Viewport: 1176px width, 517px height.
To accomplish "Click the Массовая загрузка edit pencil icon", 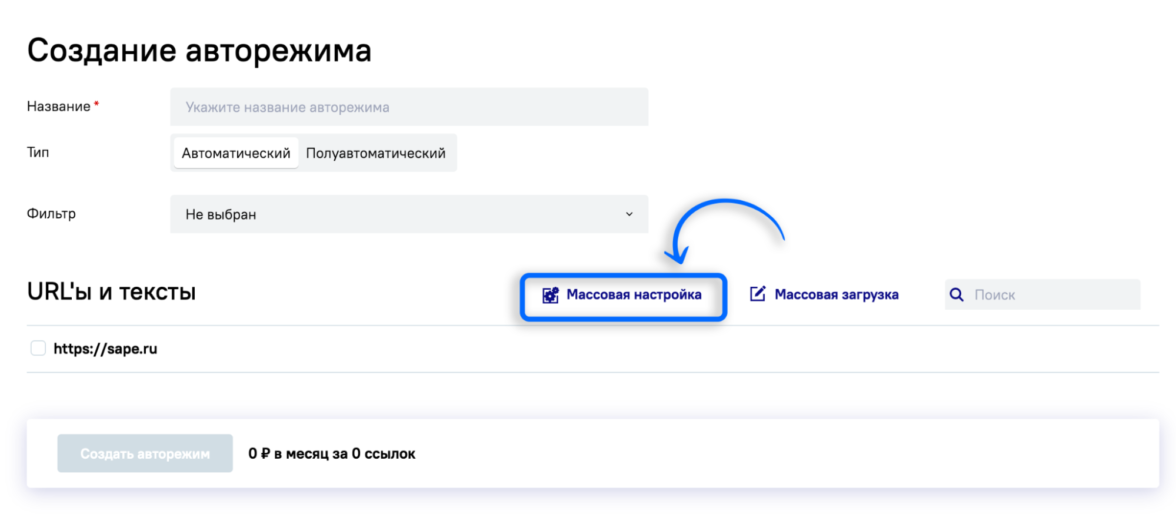I will (758, 294).
